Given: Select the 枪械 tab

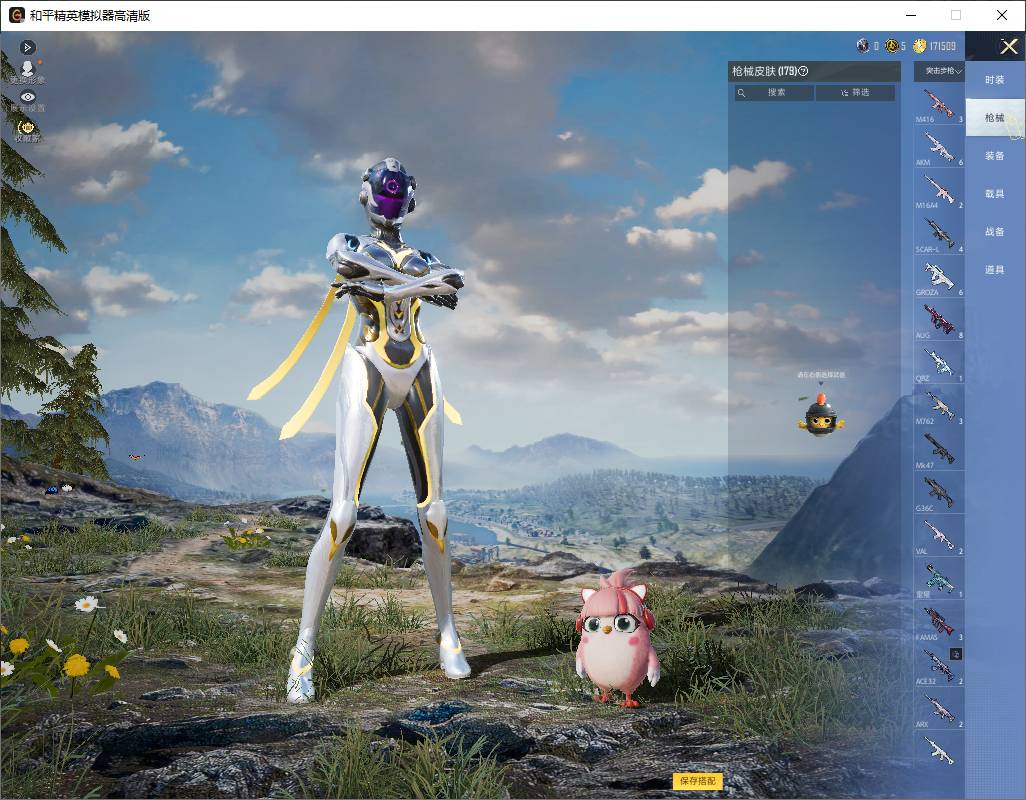Looking at the screenshot, I should [995, 118].
